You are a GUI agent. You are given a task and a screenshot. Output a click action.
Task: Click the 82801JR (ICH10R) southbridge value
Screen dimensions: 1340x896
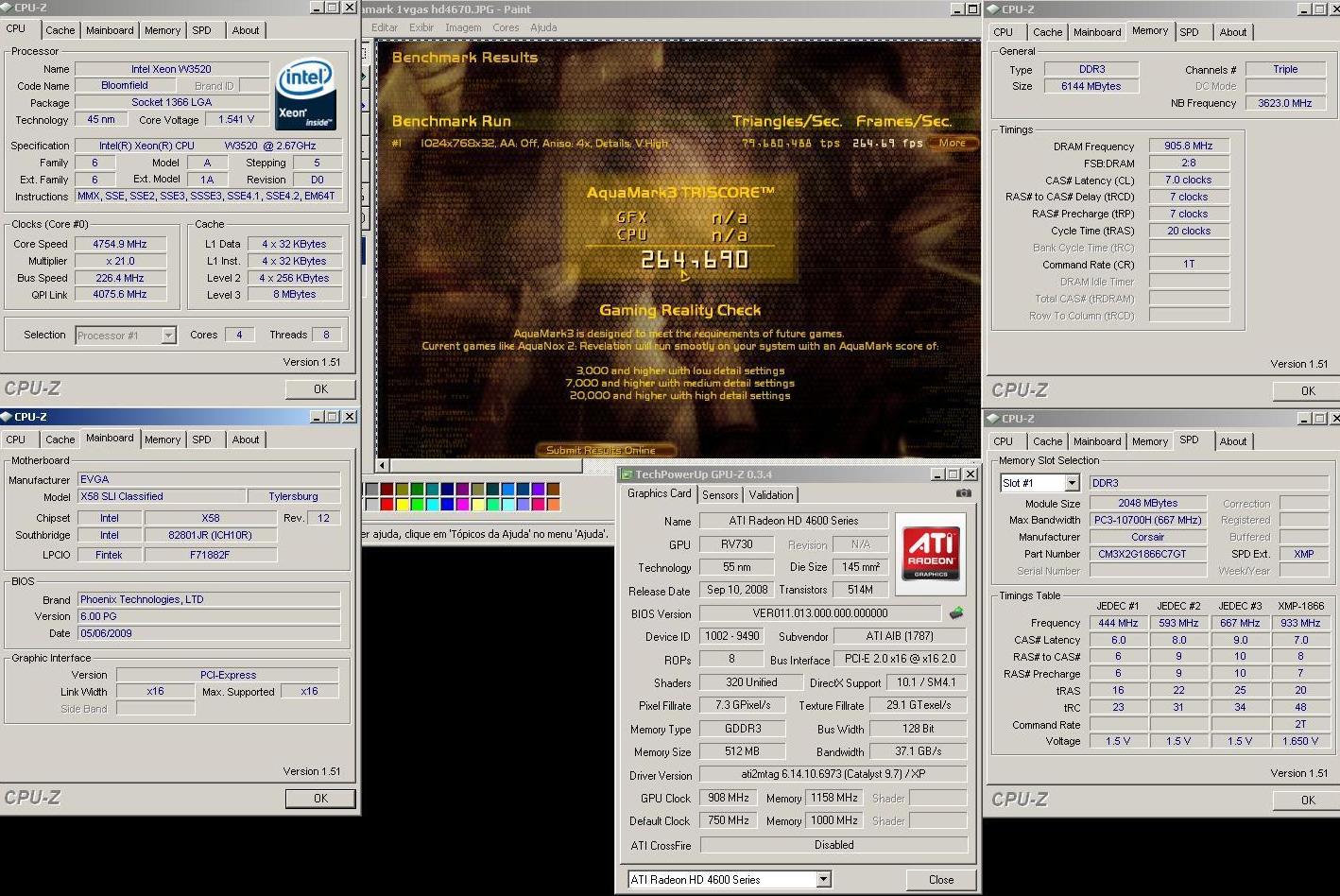click(211, 535)
